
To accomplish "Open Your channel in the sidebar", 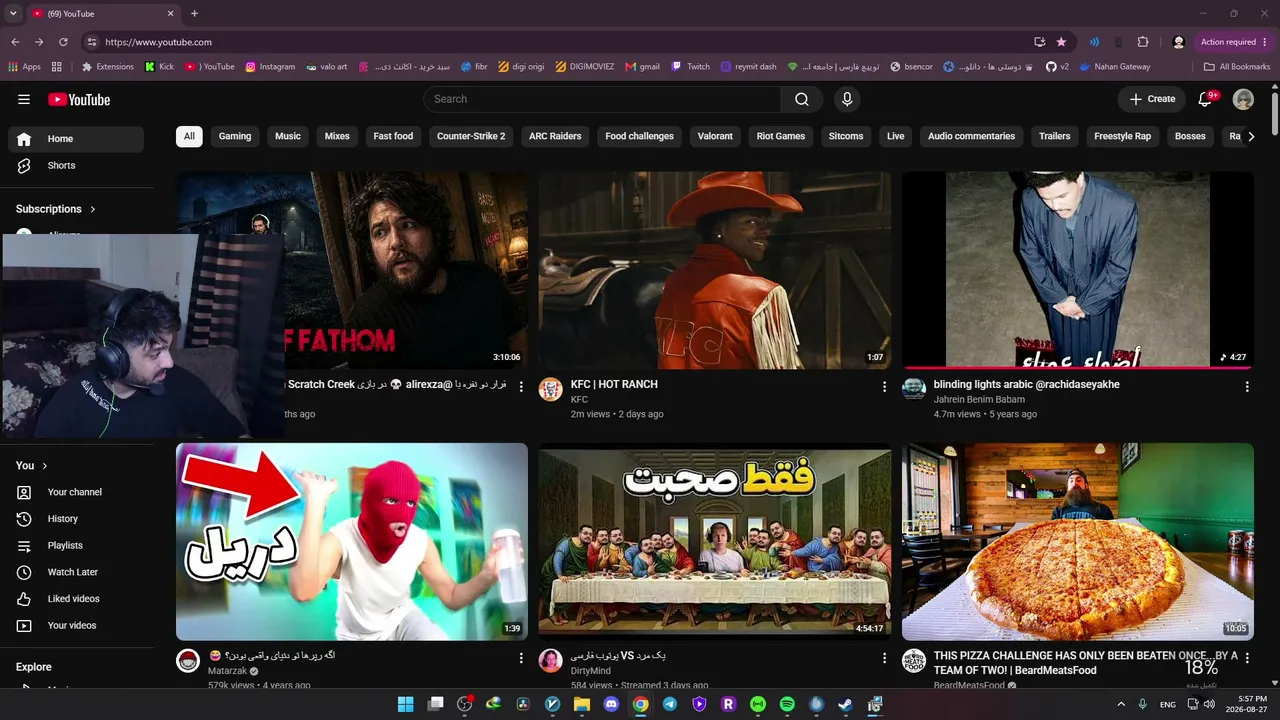I will [x=76, y=492].
